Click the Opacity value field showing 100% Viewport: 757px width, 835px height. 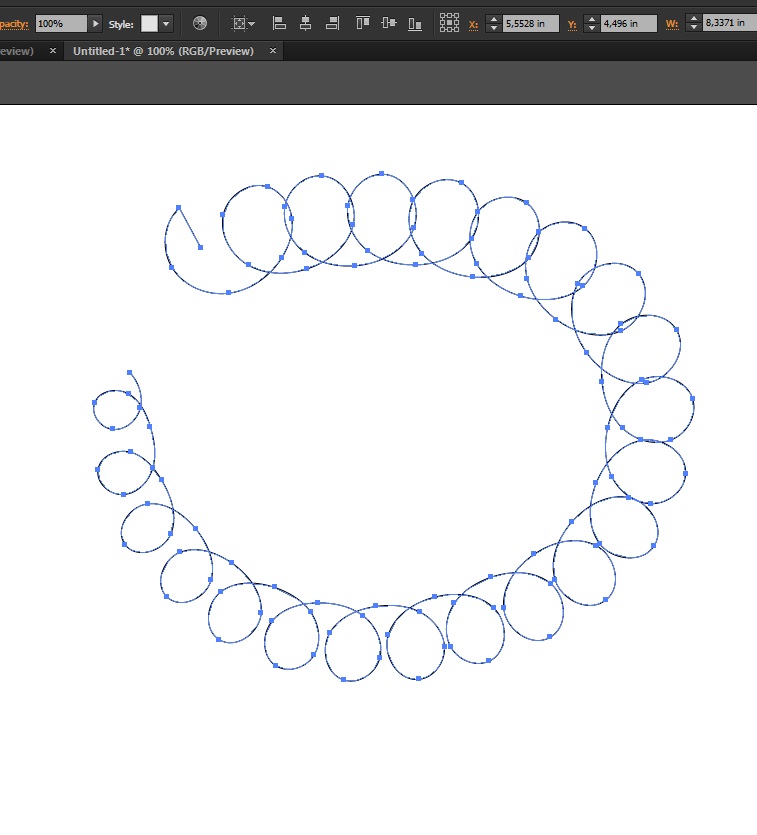tap(61, 23)
